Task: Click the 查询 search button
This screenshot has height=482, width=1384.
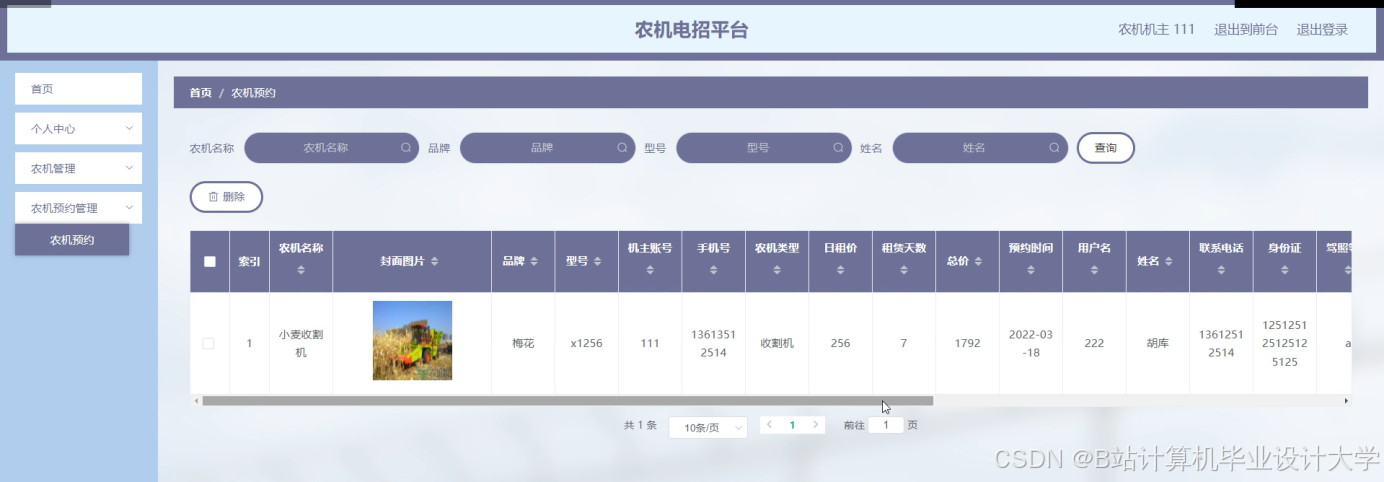Action: click(x=1105, y=148)
